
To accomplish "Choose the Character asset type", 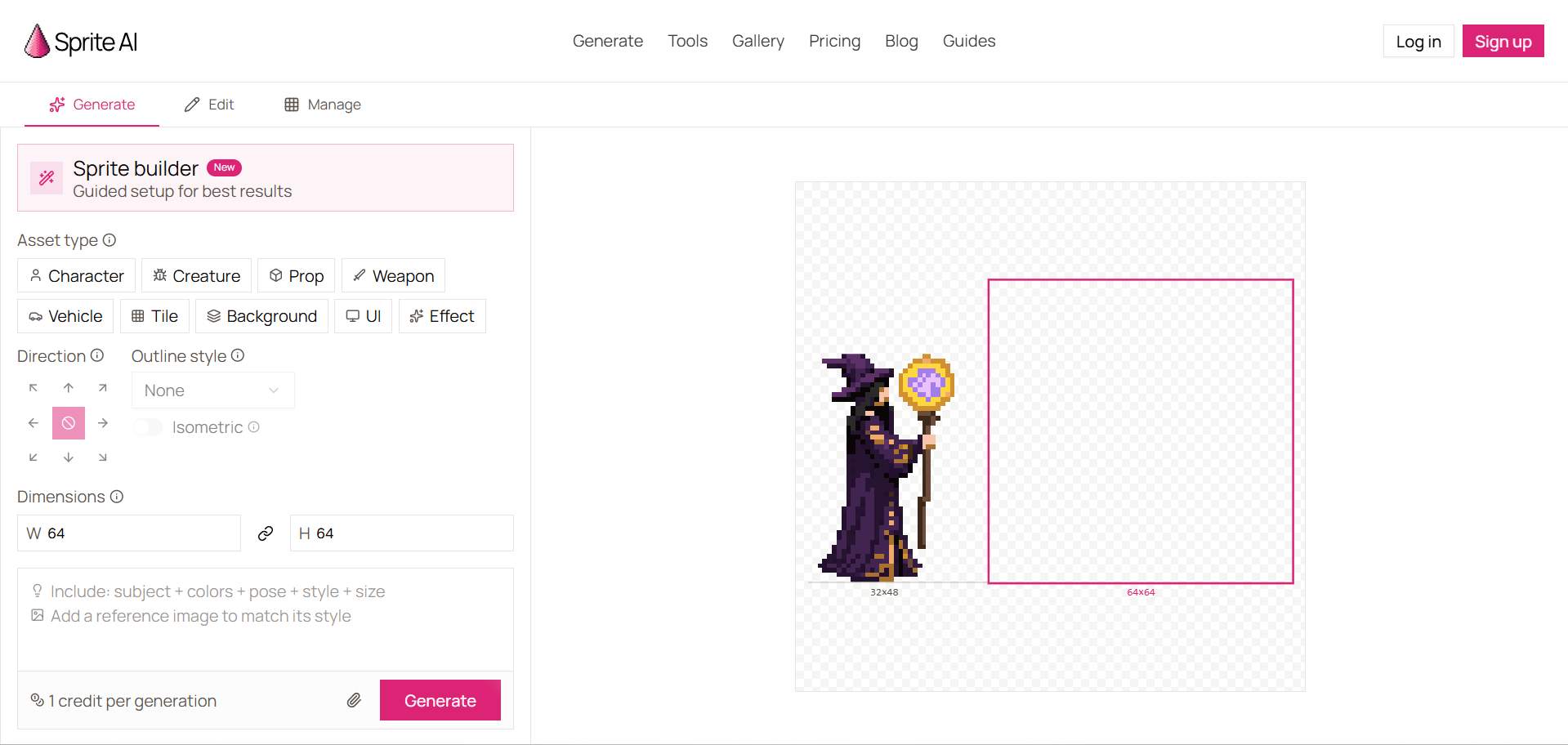I will coord(77,276).
